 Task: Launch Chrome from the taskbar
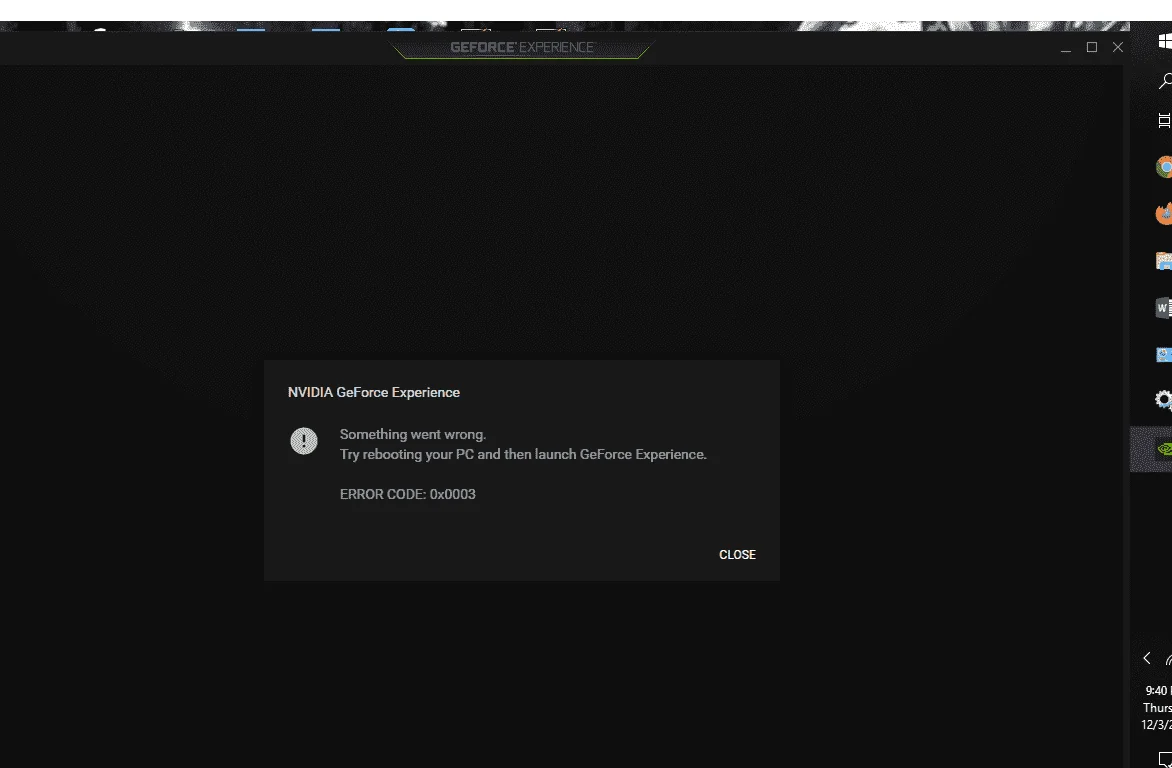[1164, 167]
